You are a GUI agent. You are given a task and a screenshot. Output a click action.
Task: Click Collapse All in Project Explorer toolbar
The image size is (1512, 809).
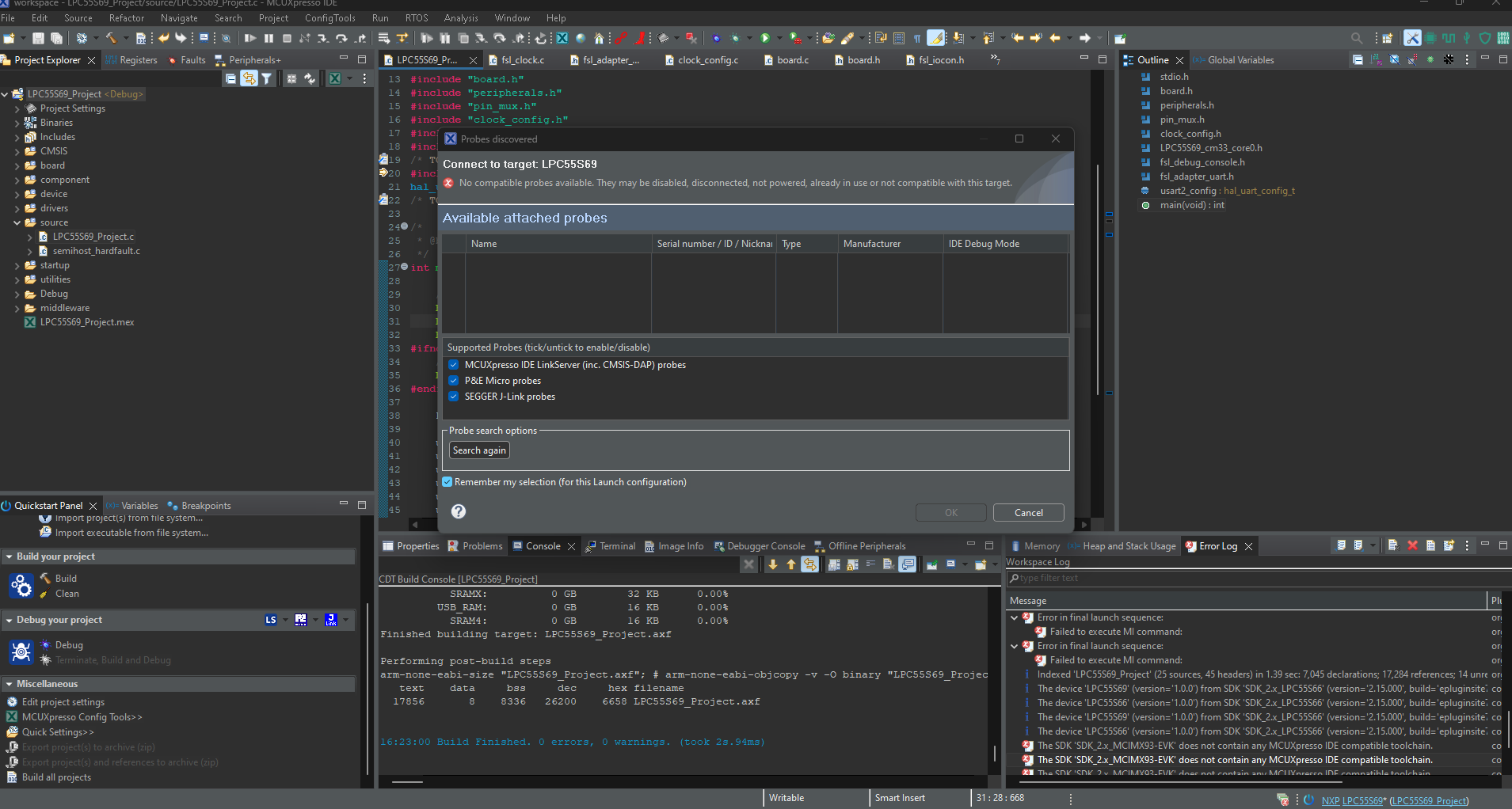230,78
